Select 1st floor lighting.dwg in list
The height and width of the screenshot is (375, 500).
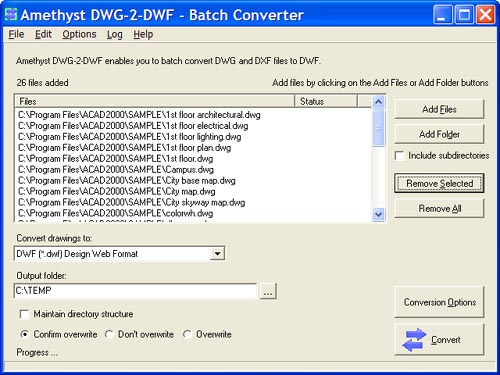130,137
